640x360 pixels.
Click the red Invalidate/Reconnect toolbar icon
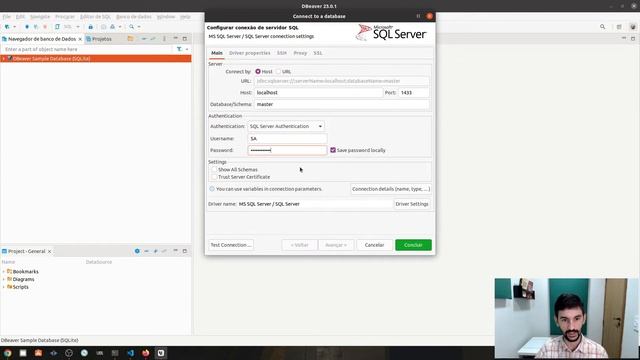45,27
